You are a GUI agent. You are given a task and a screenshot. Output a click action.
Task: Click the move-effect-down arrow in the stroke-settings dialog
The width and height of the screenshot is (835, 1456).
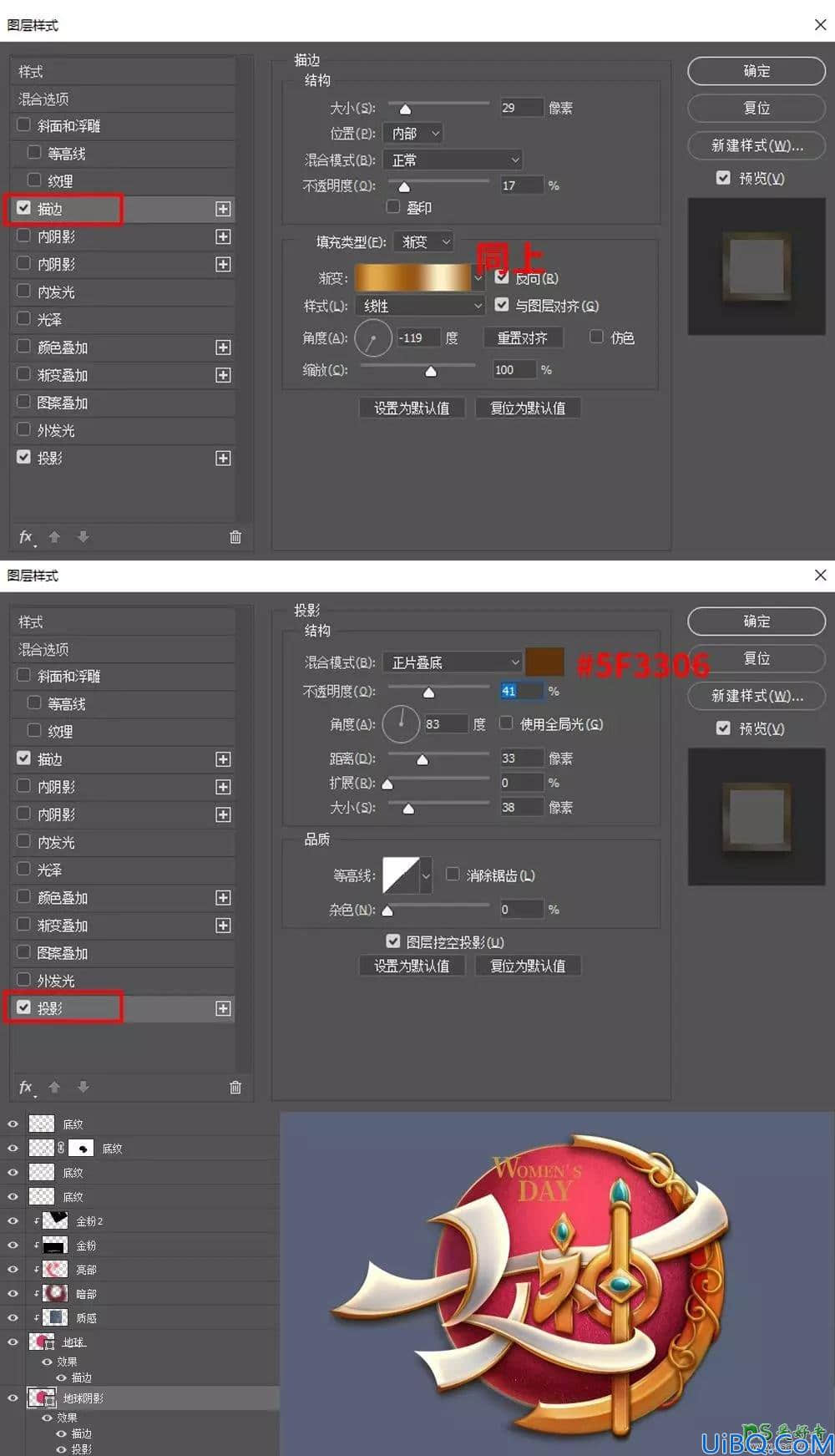(x=83, y=537)
